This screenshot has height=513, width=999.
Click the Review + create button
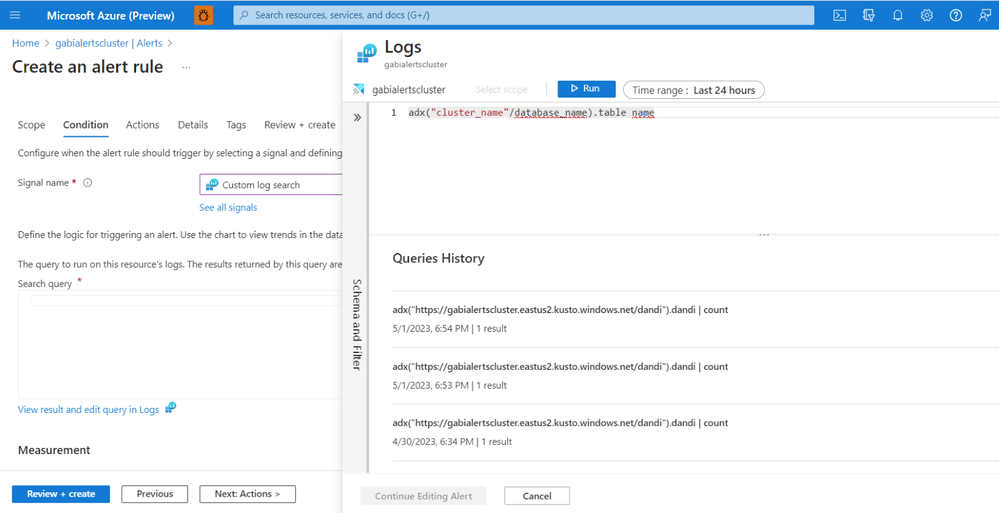pyautogui.click(x=61, y=494)
